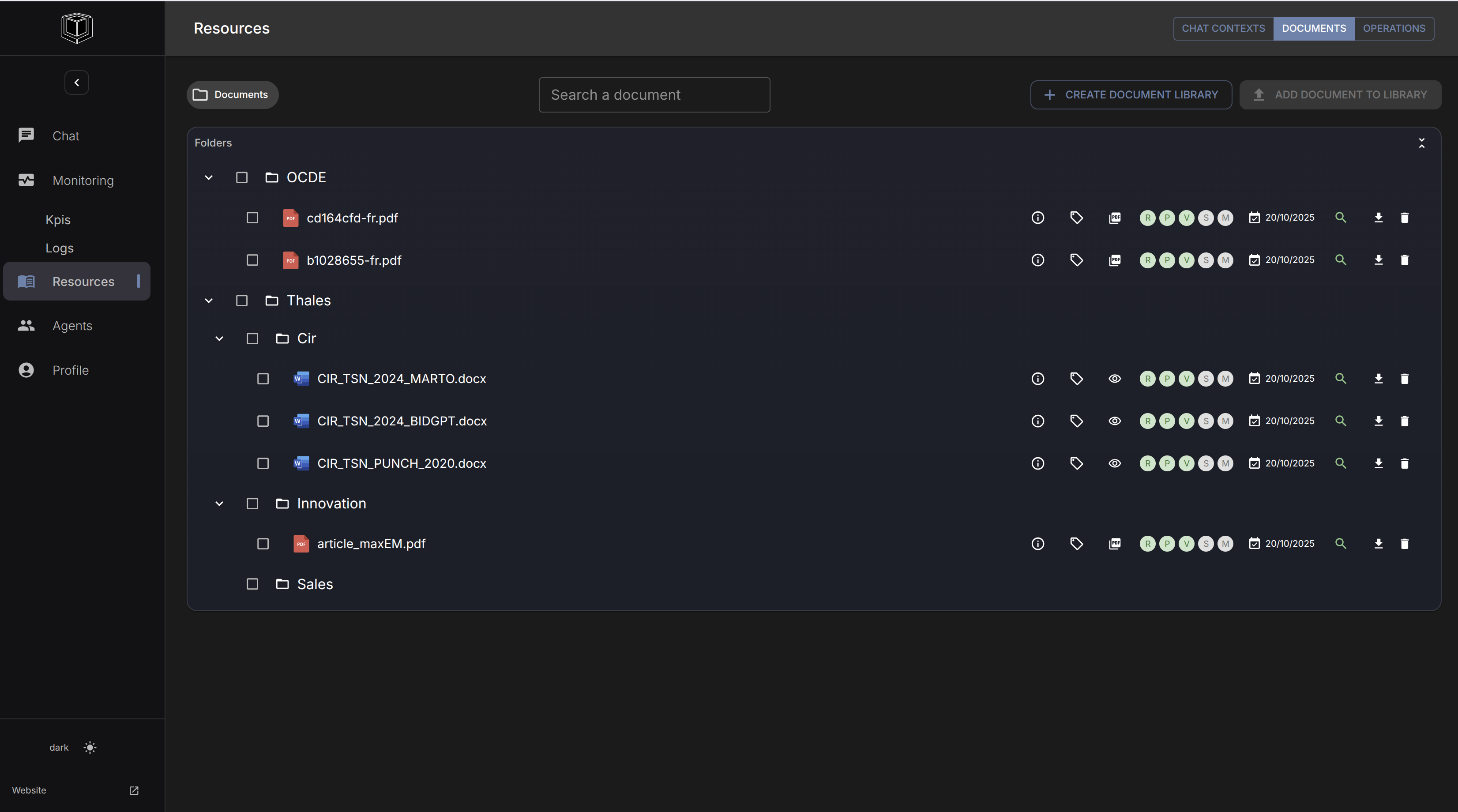Collapse the Innovation subfolder

point(219,504)
